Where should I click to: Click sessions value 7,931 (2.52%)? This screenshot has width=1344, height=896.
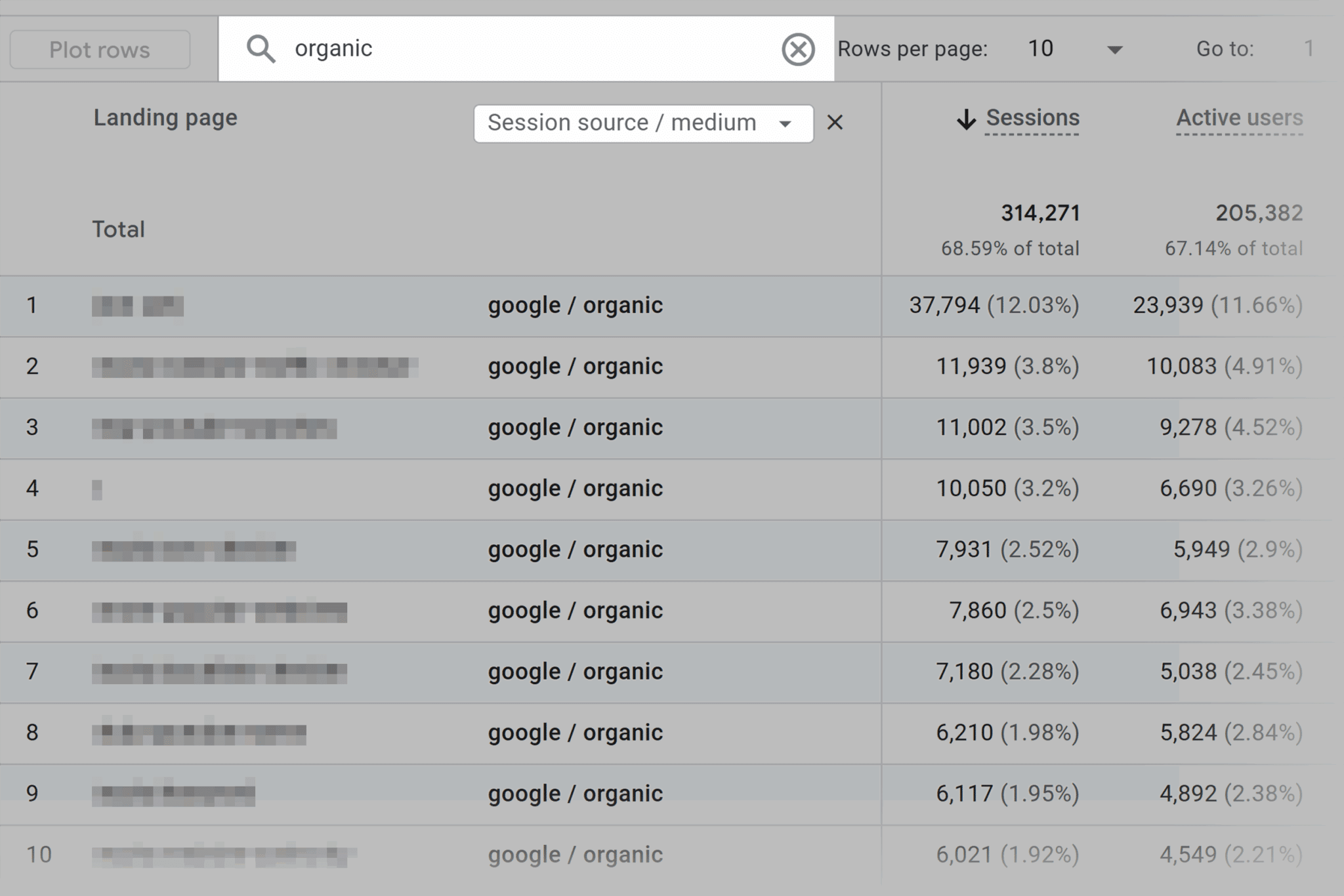[x=1007, y=550]
